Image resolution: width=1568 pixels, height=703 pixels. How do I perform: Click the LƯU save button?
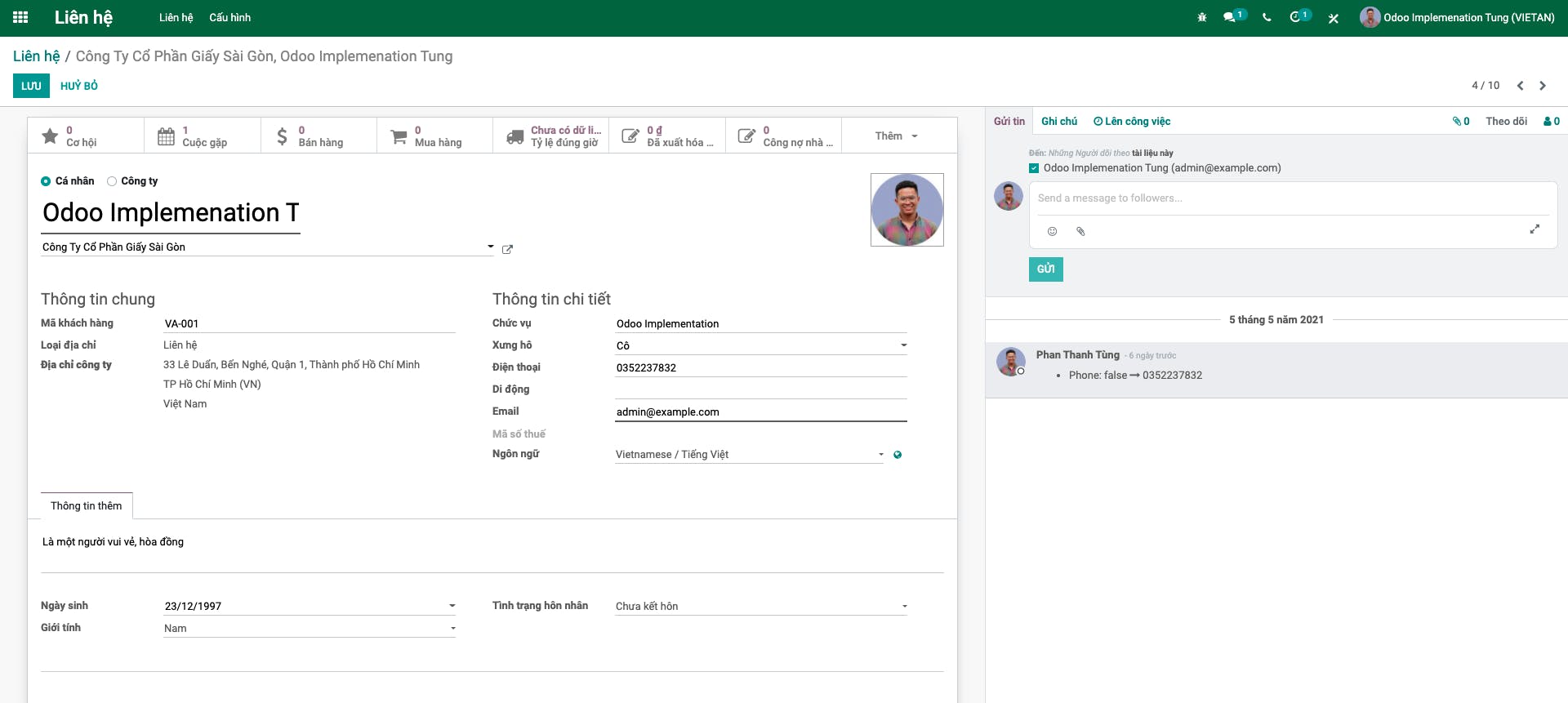pyautogui.click(x=31, y=86)
